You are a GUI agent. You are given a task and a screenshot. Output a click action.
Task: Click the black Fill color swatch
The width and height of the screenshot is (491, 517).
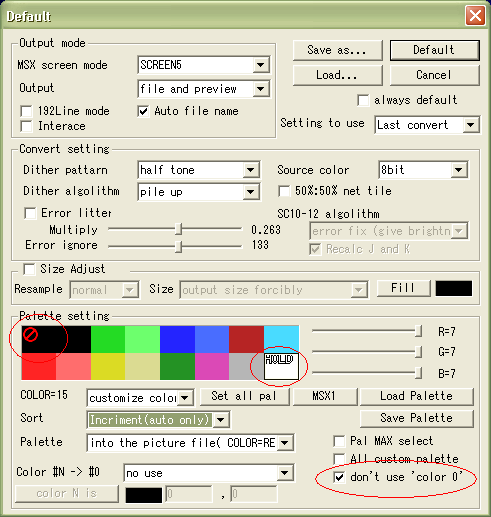tap(454, 288)
